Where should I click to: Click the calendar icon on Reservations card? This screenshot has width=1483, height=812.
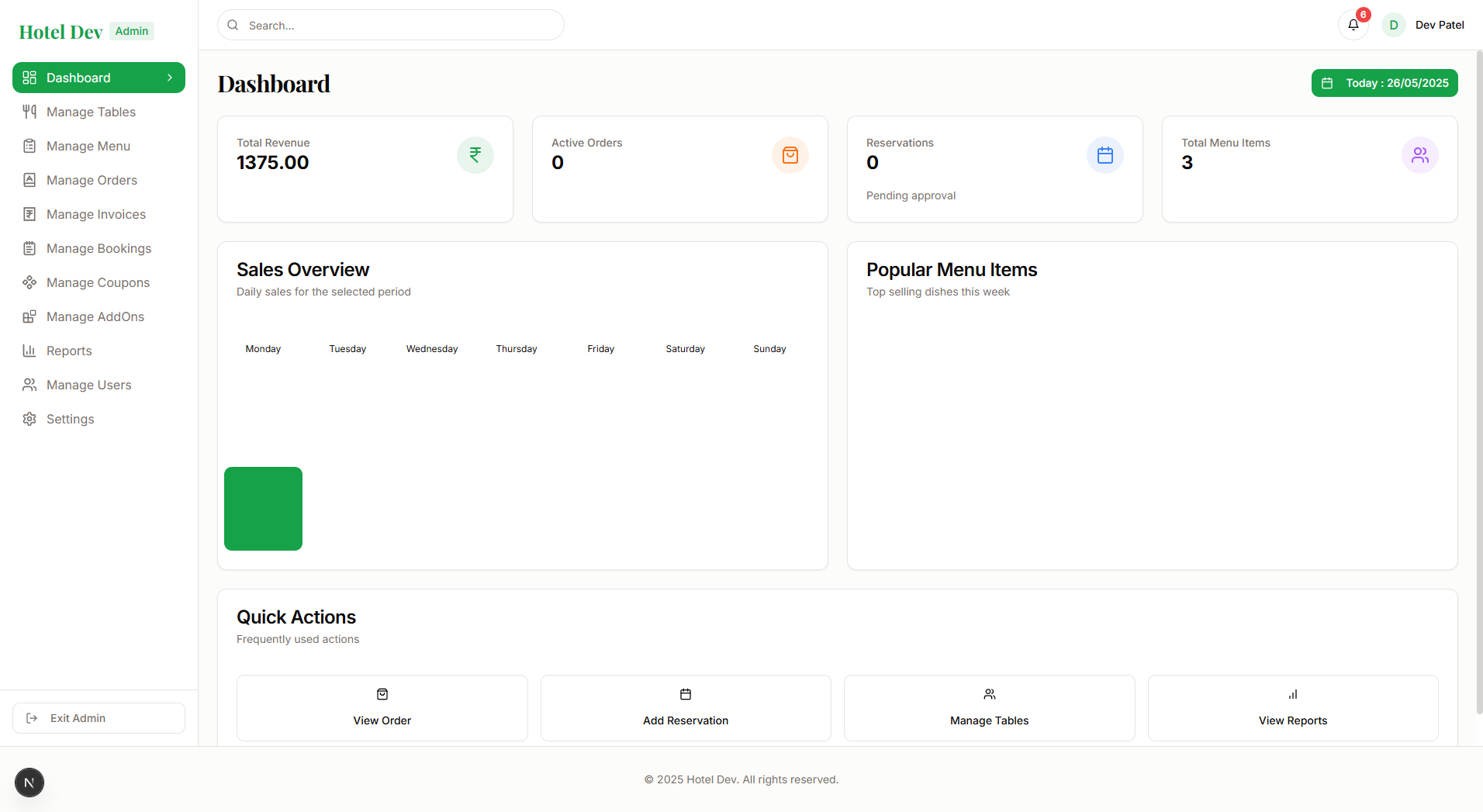pos(1104,155)
